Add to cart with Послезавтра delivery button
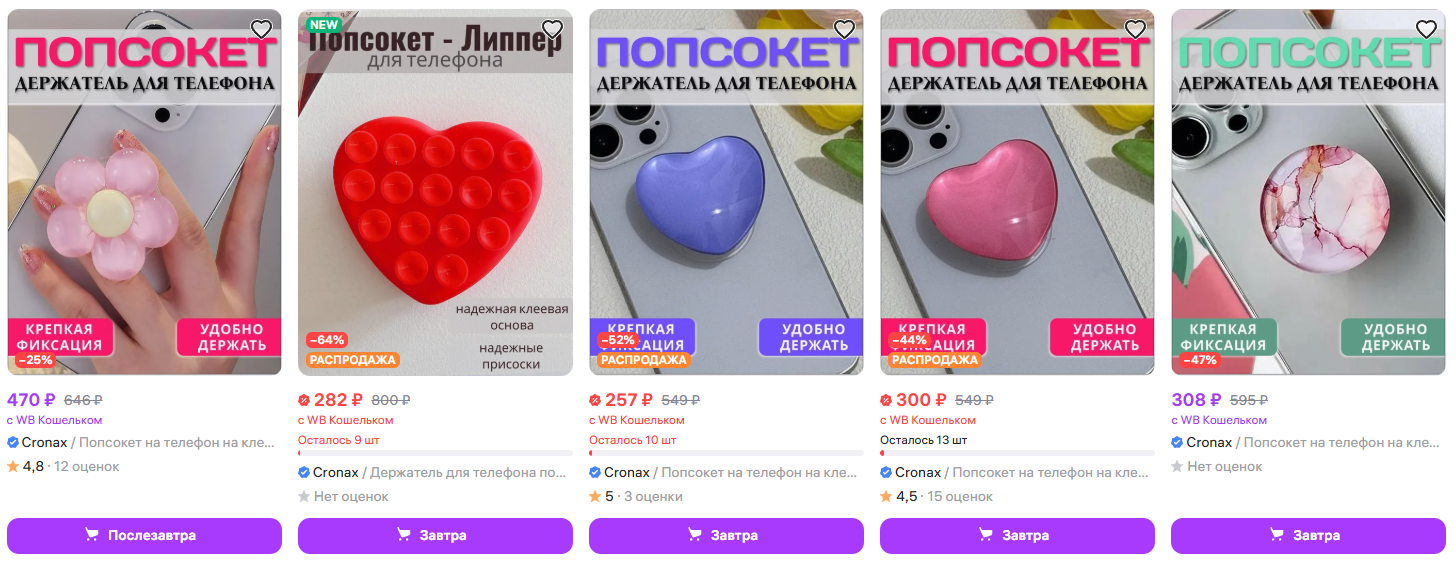 (145, 536)
